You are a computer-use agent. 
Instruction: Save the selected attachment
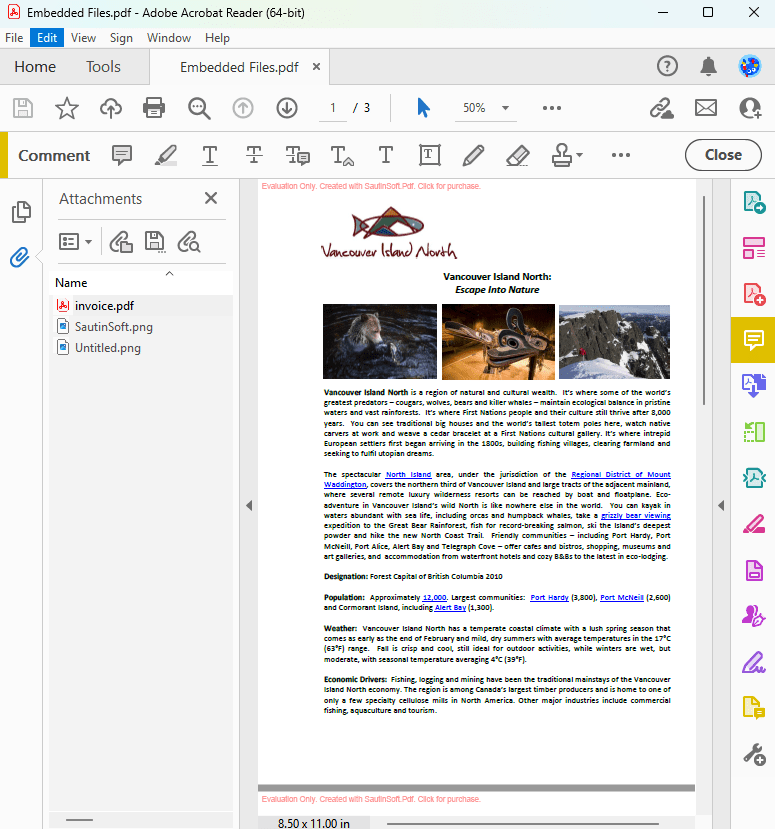(x=155, y=242)
